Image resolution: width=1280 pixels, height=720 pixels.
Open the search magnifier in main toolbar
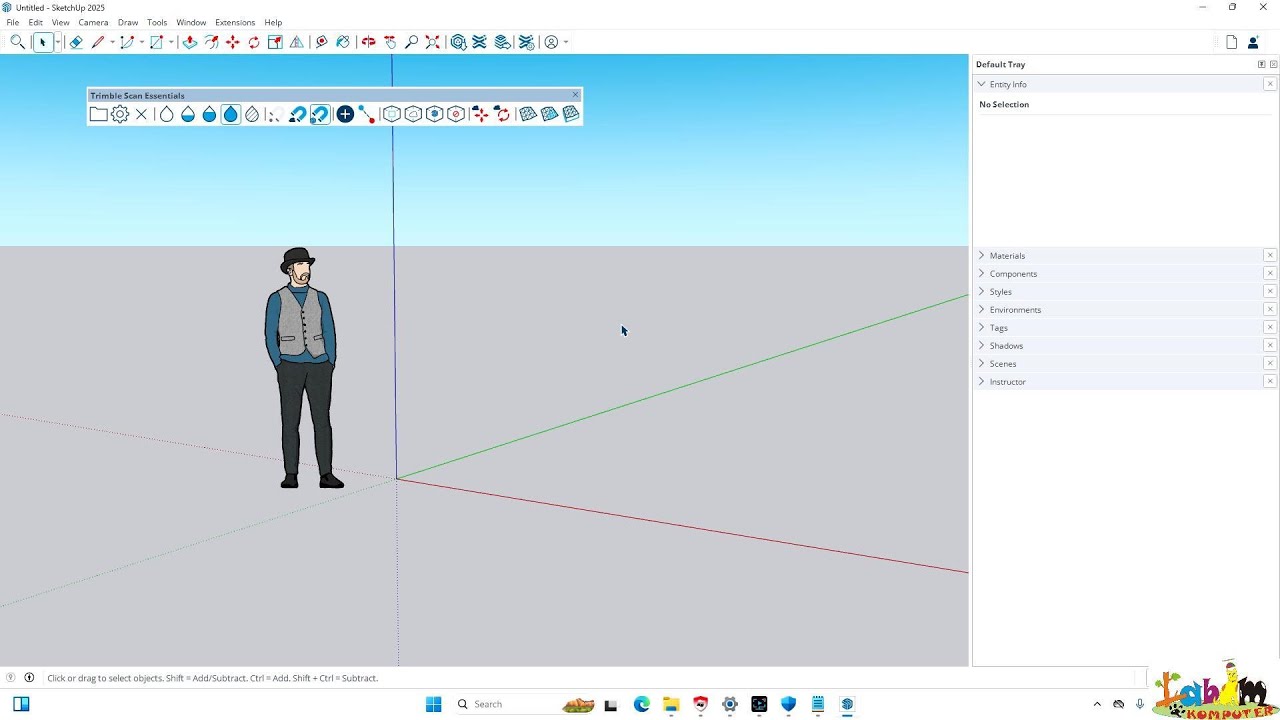coord(17,42)
